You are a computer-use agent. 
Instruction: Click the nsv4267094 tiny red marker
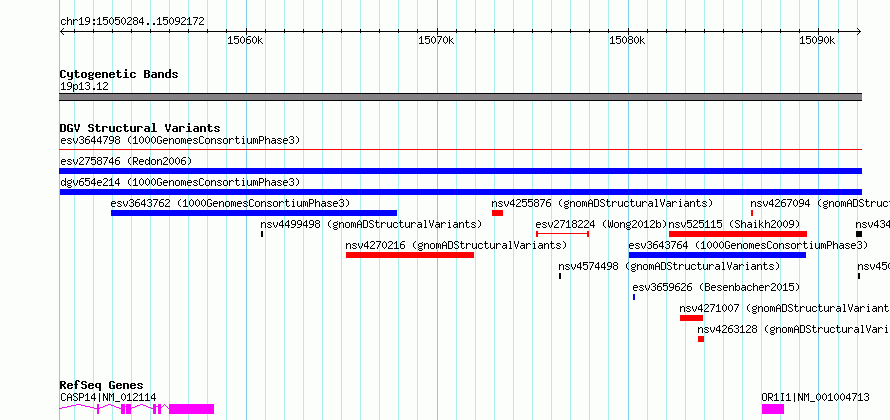point(752,213)
